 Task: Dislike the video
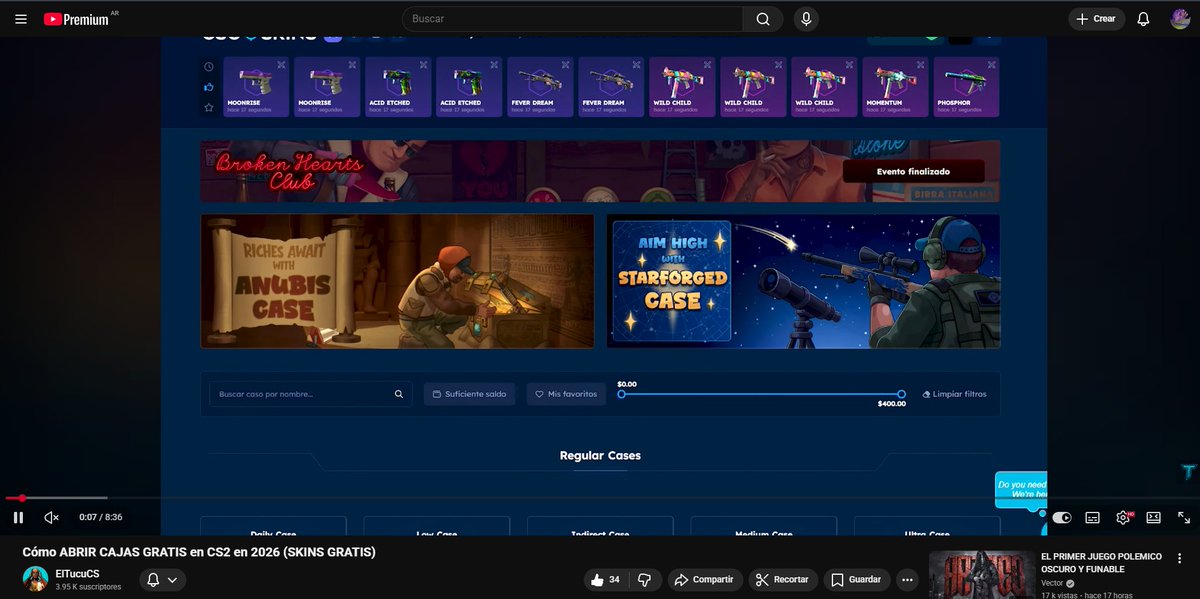pyautogui.click(x=645, y=579)
